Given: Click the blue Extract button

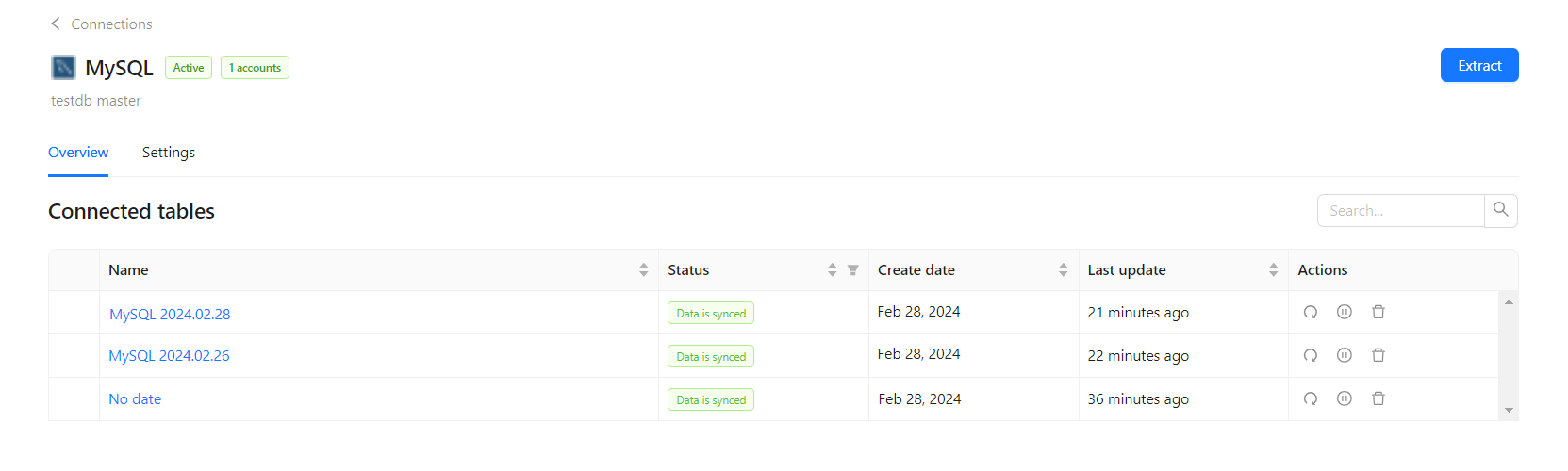Looking at the screenshot, I should point(1479,65).
